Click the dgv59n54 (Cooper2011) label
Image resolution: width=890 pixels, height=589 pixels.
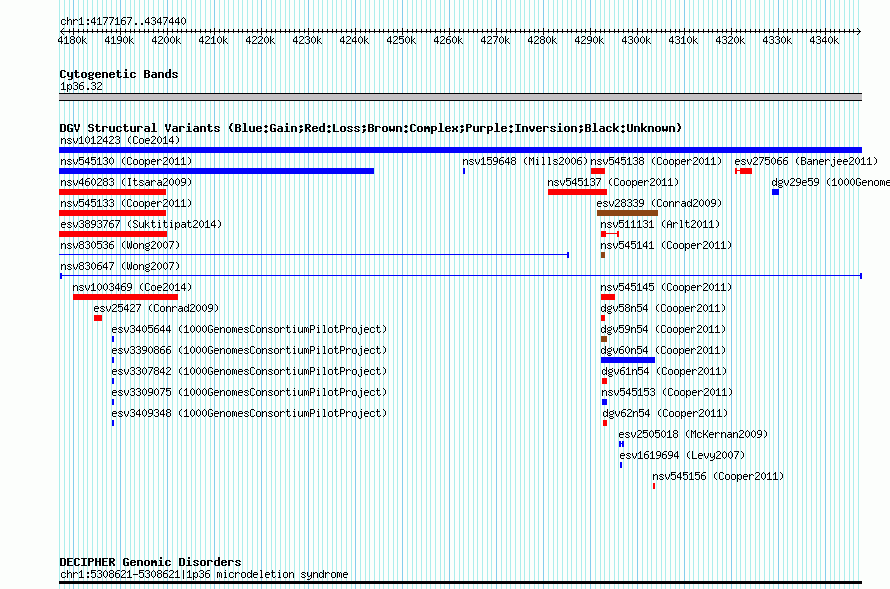(663, 329)
